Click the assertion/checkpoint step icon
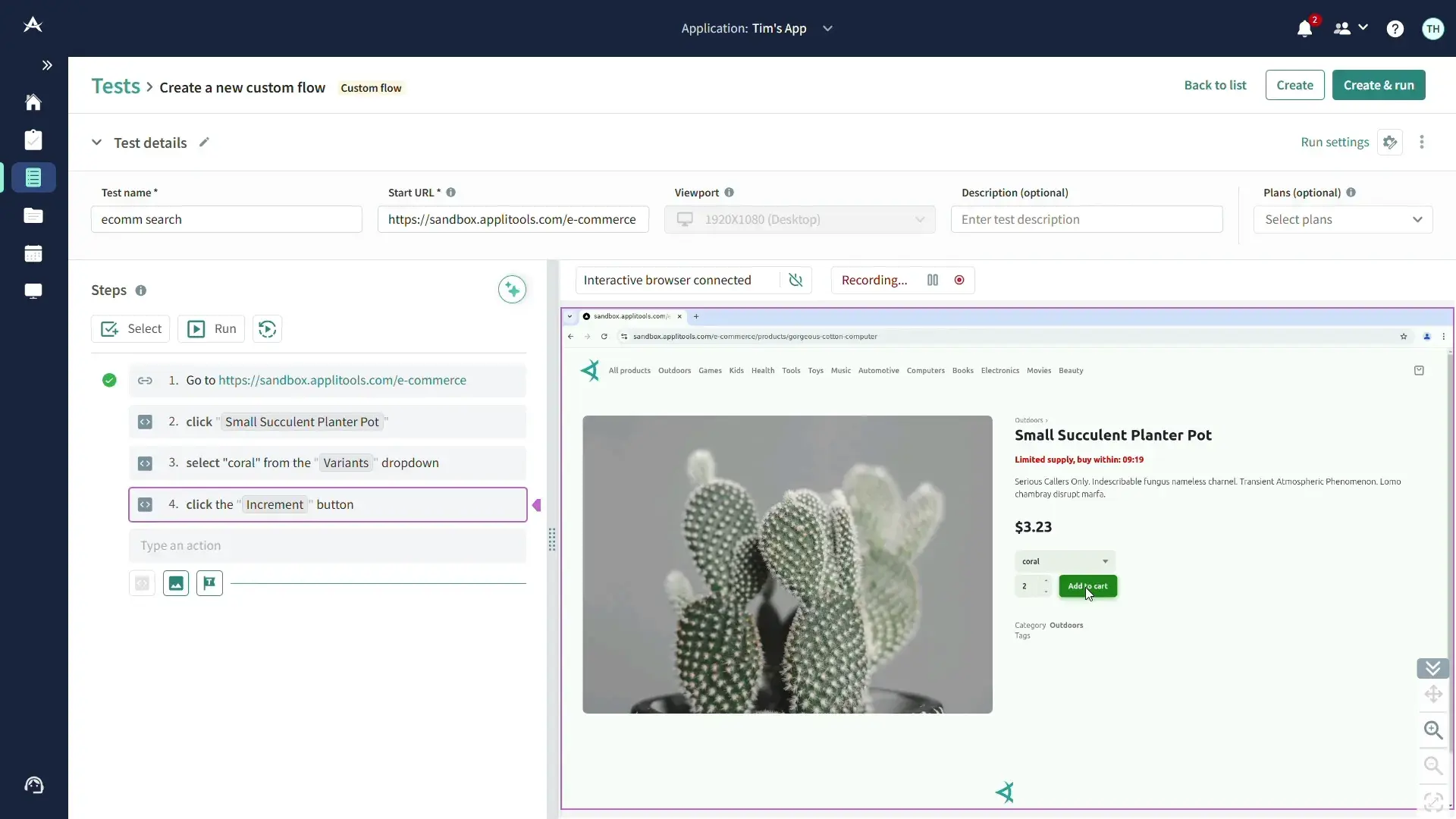The width and height of the screenshot is (1456, 819). 208,583
